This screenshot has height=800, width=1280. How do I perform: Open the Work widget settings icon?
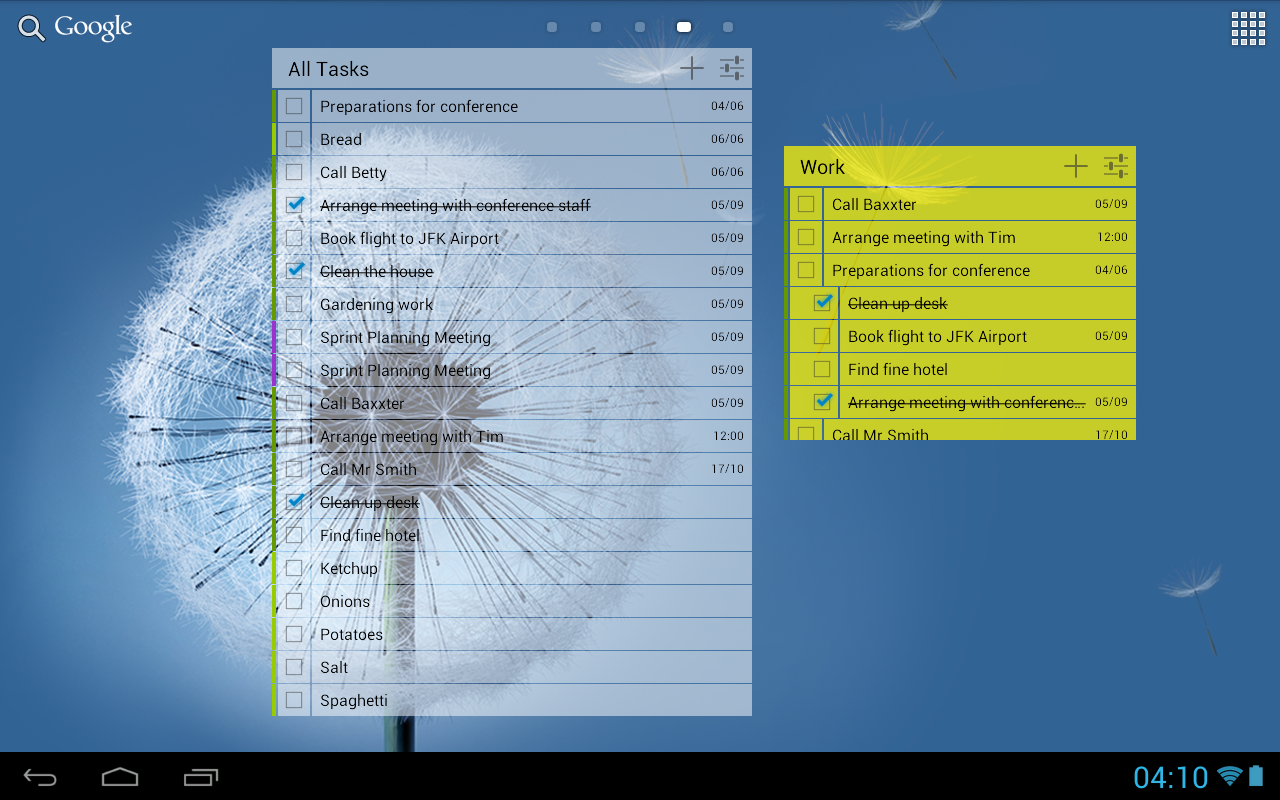point(1116,166)
